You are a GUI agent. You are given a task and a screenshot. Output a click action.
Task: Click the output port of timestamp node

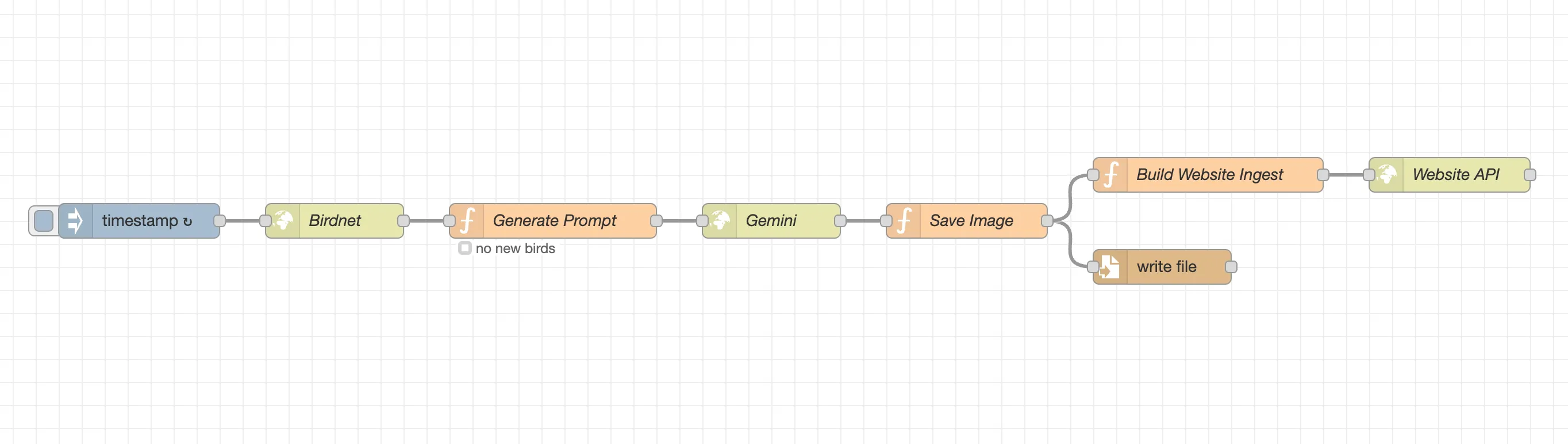[220, 220]
